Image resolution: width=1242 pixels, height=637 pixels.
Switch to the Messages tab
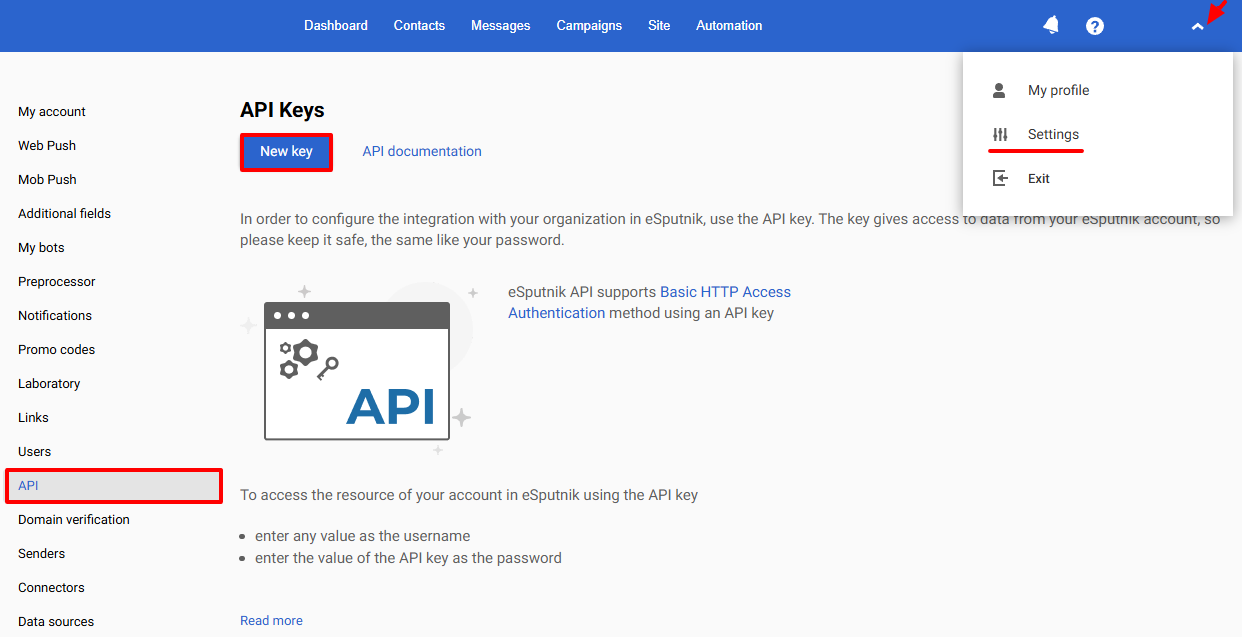point(501,25)
